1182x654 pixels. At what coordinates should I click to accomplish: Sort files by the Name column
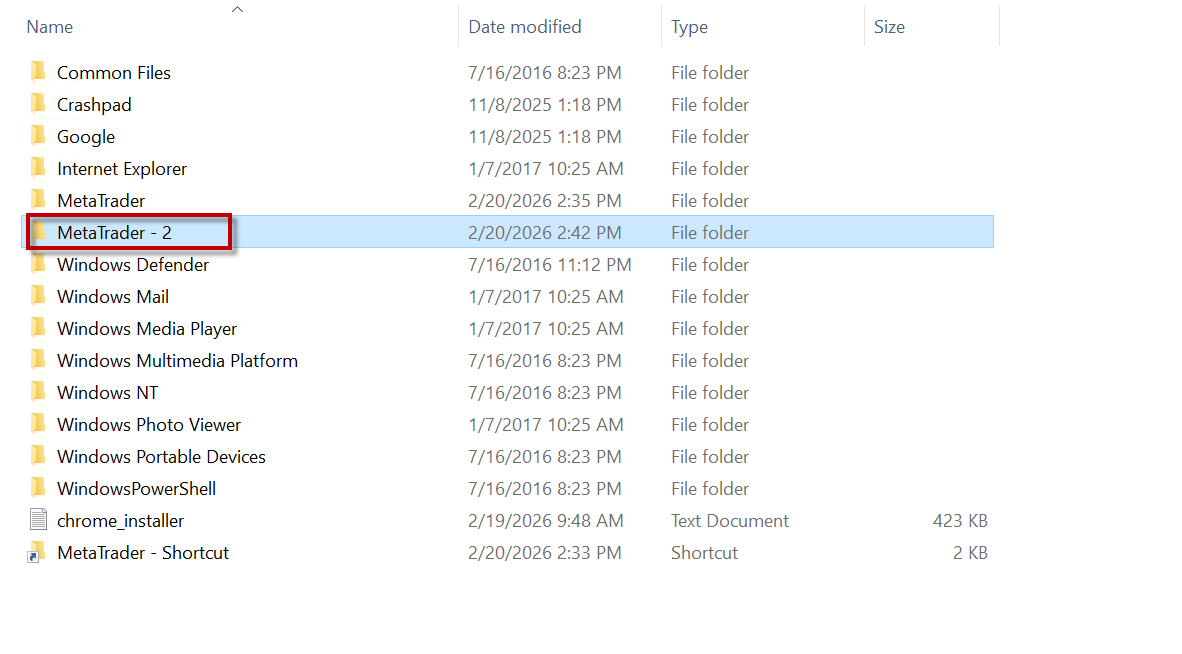point(50,27)
